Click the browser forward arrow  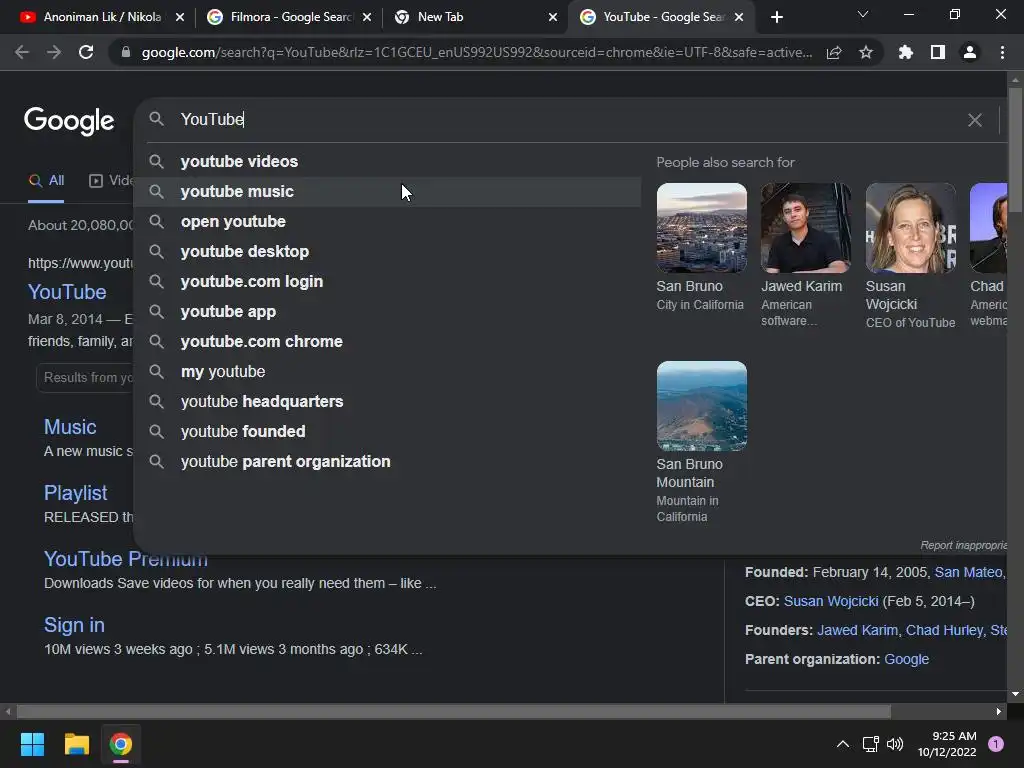[54, 52]
